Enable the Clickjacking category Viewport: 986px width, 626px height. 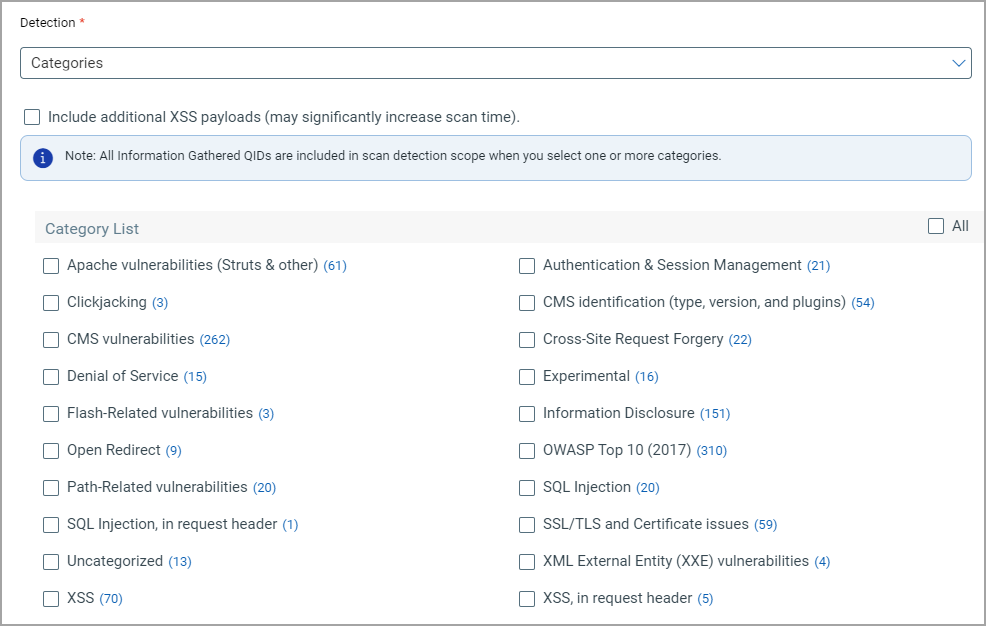click(51, 302)
